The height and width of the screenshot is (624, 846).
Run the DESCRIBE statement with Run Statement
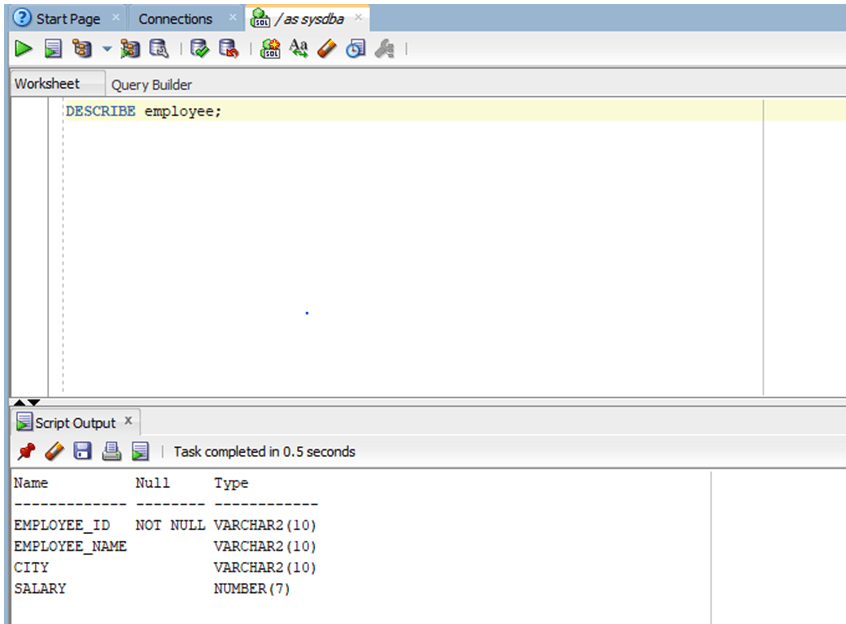point(22,48)
